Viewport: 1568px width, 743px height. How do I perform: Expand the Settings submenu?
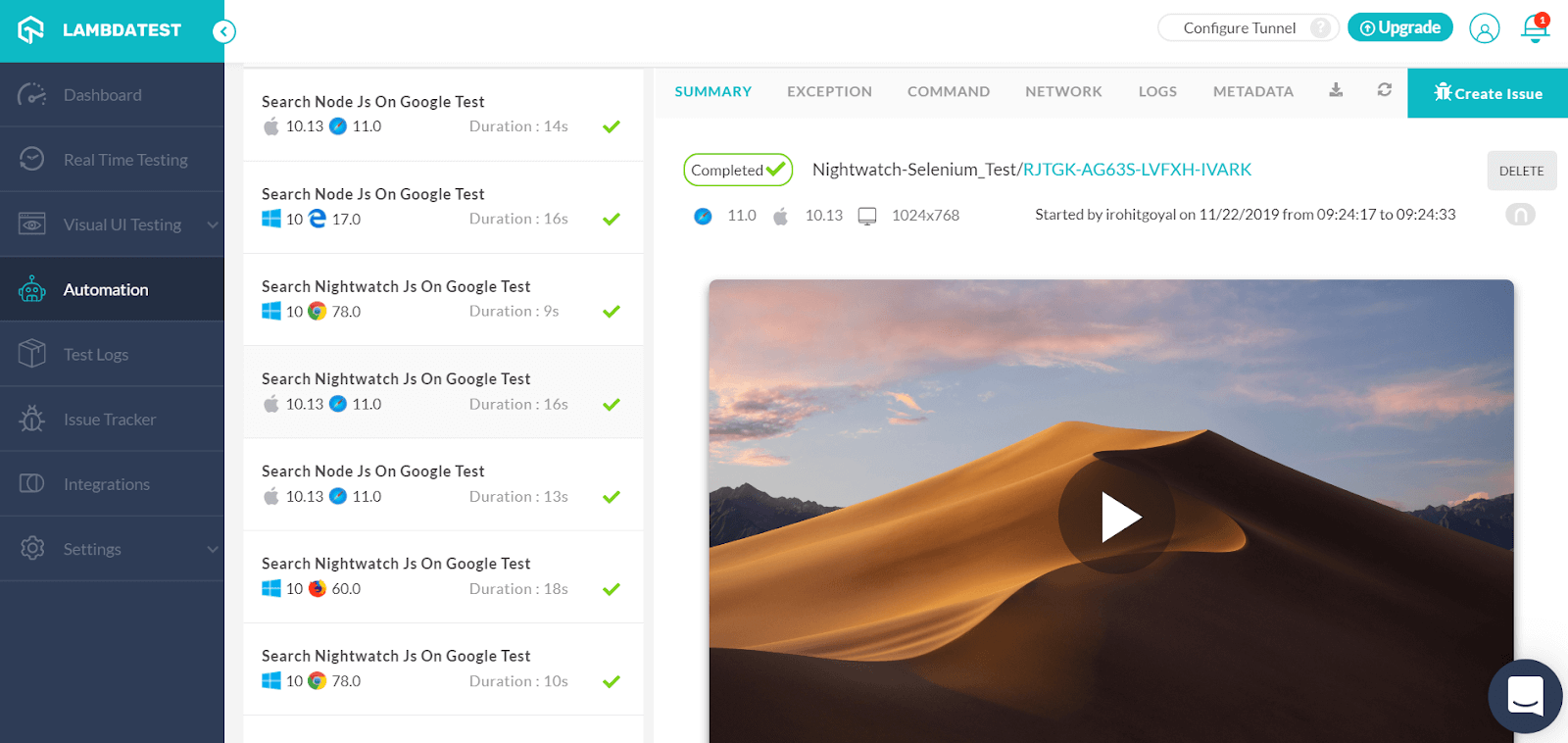(x=213, y=549)
